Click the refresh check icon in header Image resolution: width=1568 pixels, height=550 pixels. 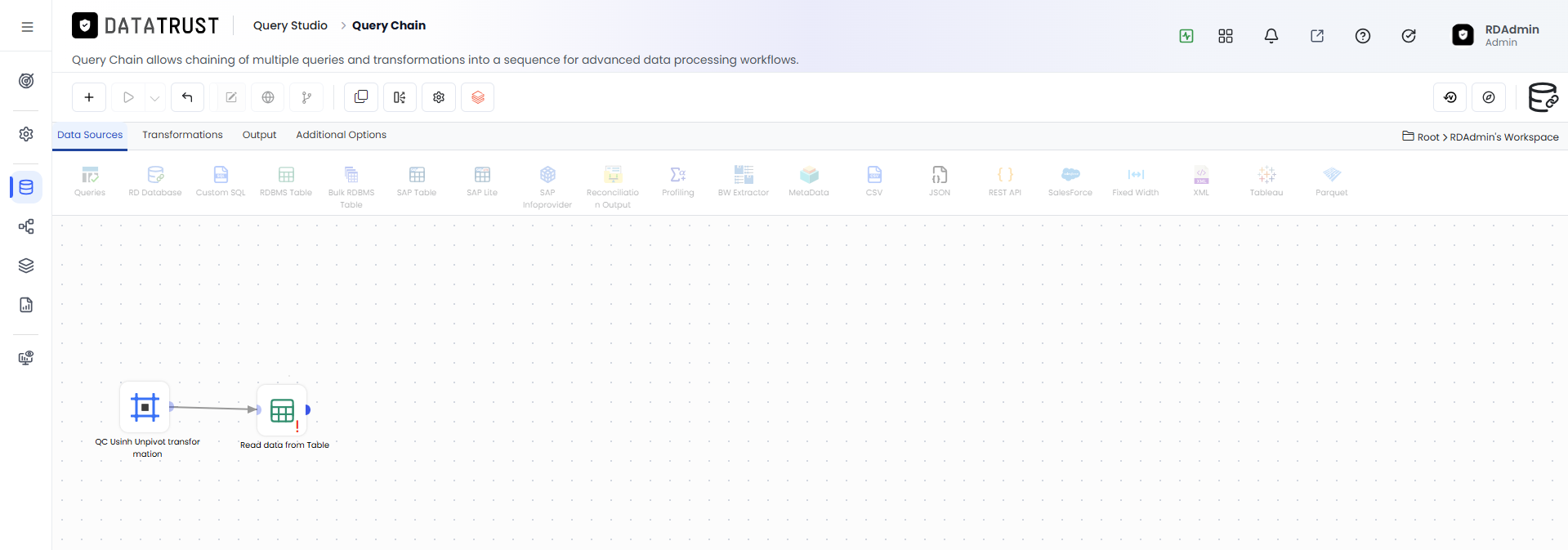[x=1409, y=36]
